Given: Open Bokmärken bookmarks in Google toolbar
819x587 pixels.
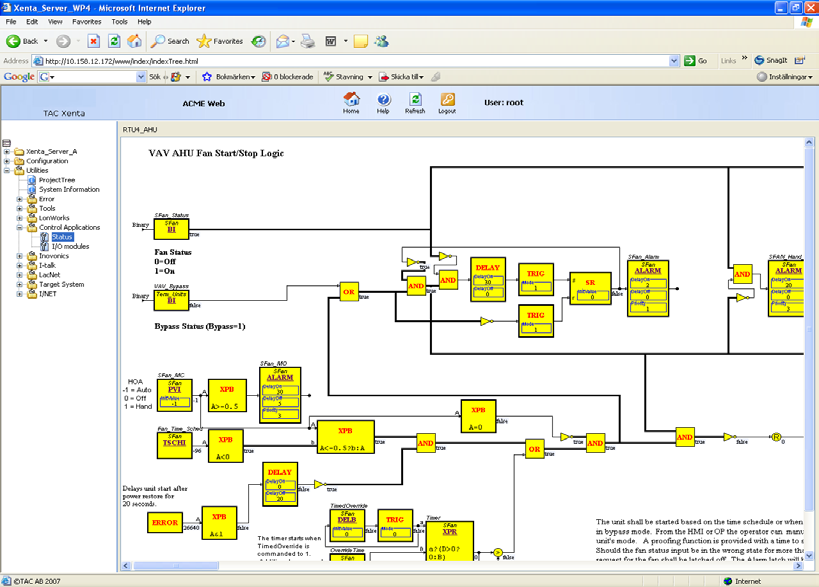Looking at the screenshot, I should [x=229, y=77].
